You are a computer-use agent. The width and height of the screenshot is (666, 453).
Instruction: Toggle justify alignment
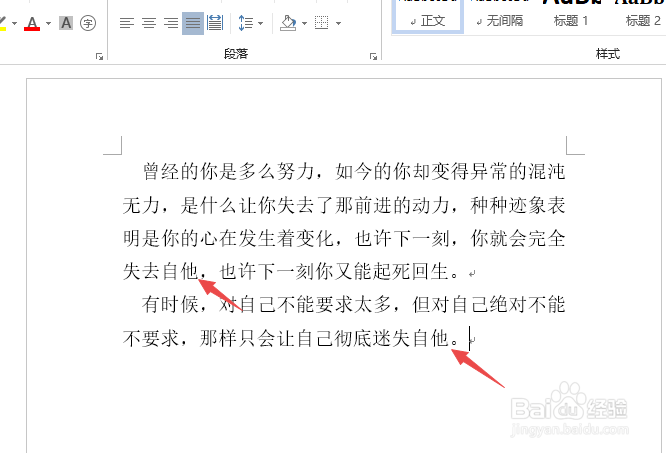point(193,23)
